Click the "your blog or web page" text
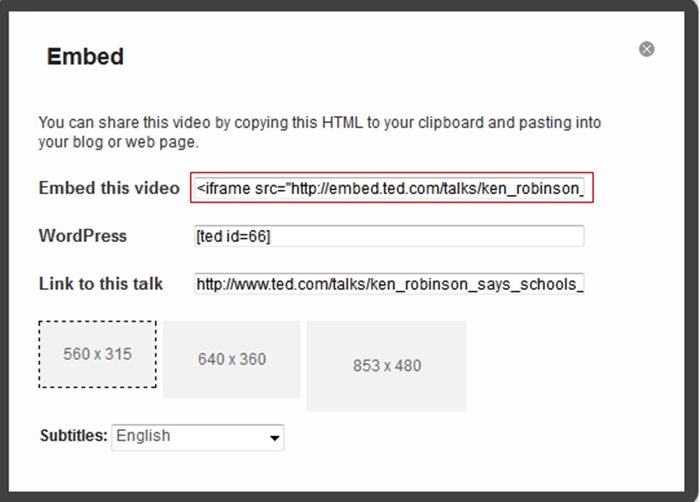700x502 pixels. (x=120, y=142)
